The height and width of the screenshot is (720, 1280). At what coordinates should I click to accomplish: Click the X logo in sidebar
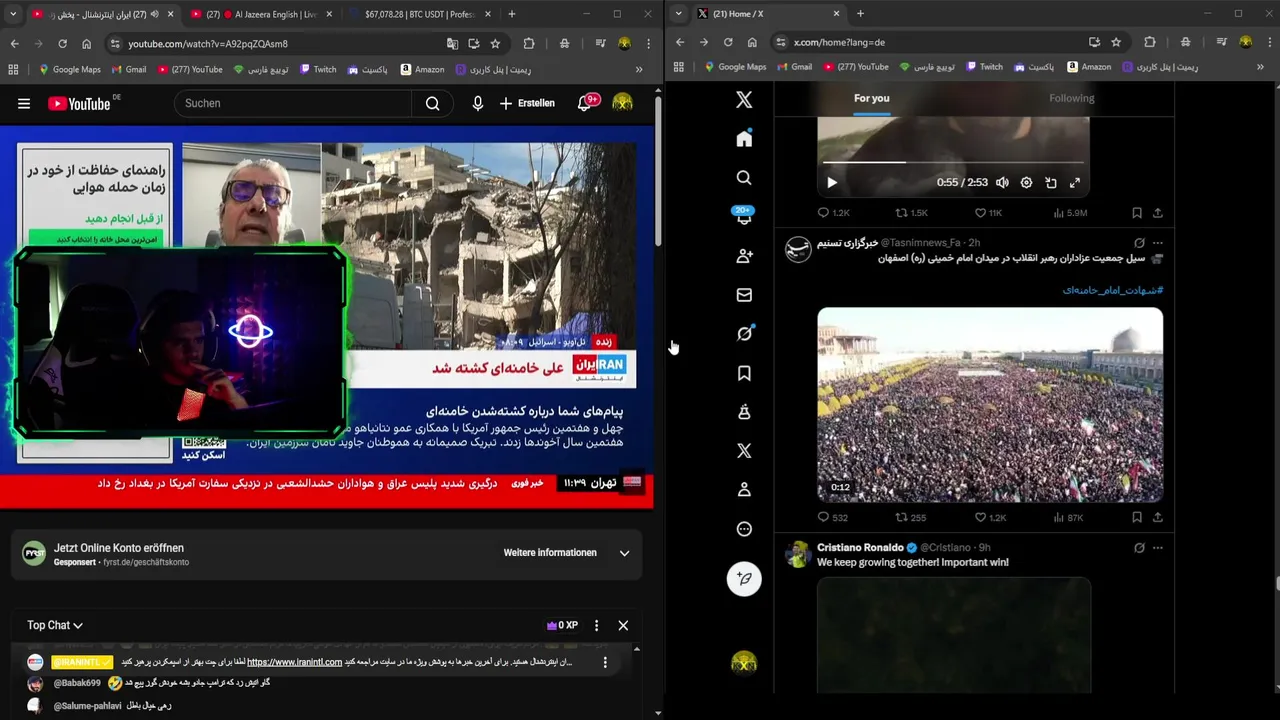click(x=744, y=100)
